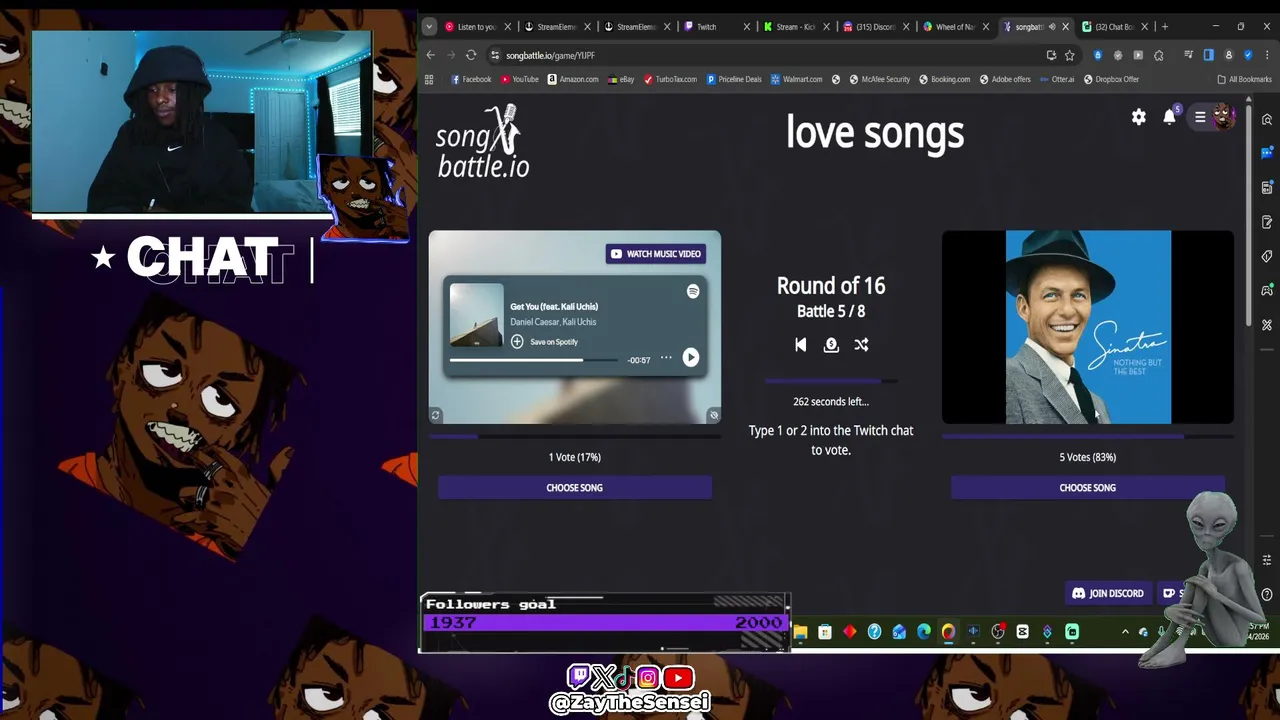The height and width of the screenshot is (720, 1280).
Task: Go back to the previous battle
Action: tap(800, 345)
